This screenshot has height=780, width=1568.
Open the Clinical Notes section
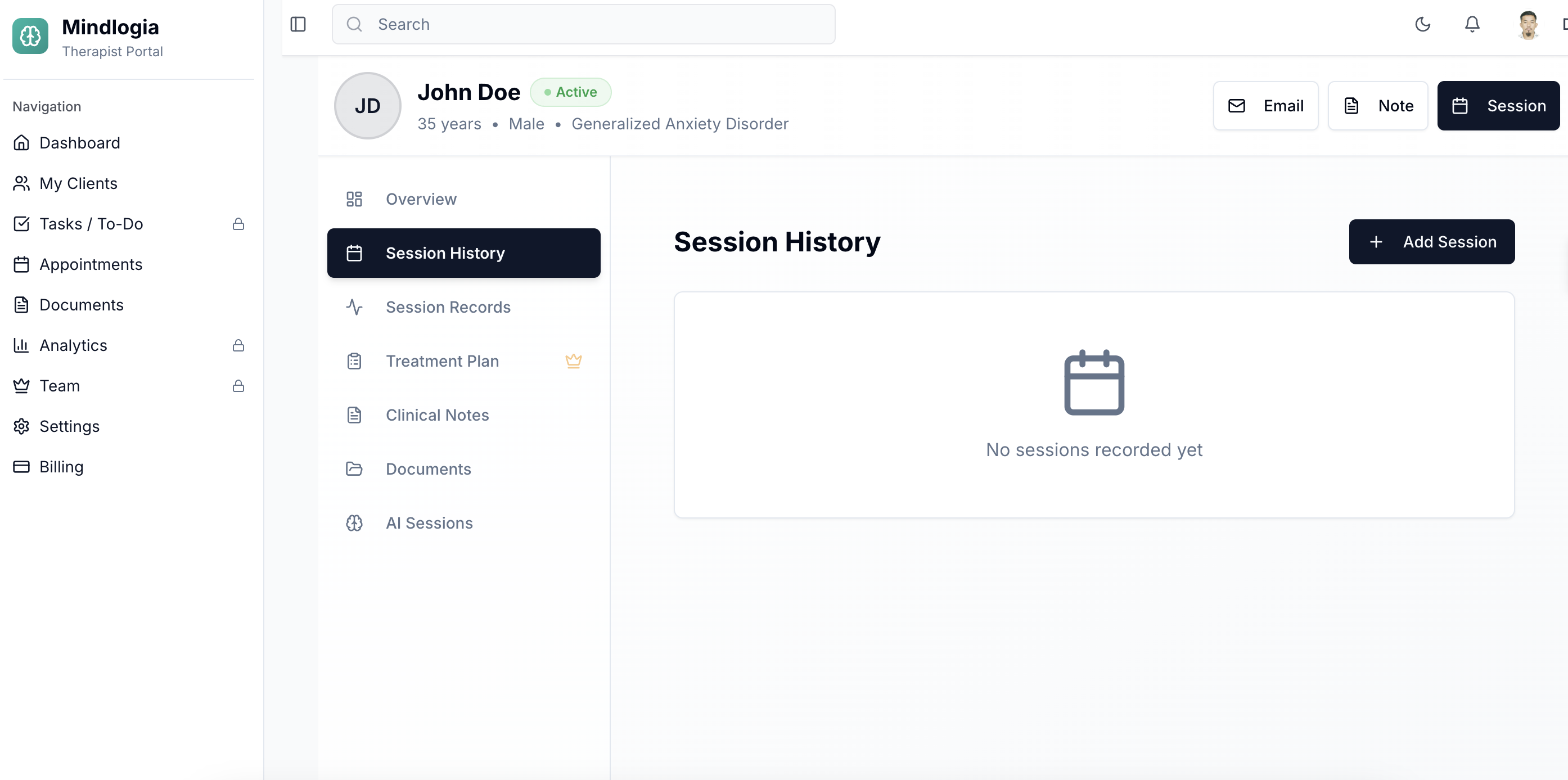click(437, 415)
